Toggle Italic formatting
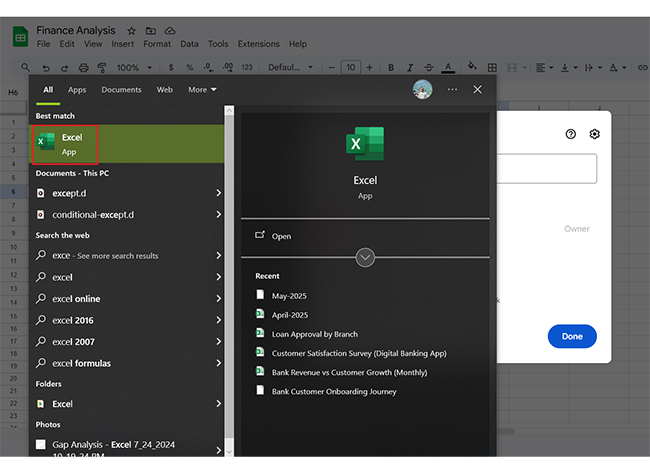Viewport: 650px width, 473px height. coord(410,68)
